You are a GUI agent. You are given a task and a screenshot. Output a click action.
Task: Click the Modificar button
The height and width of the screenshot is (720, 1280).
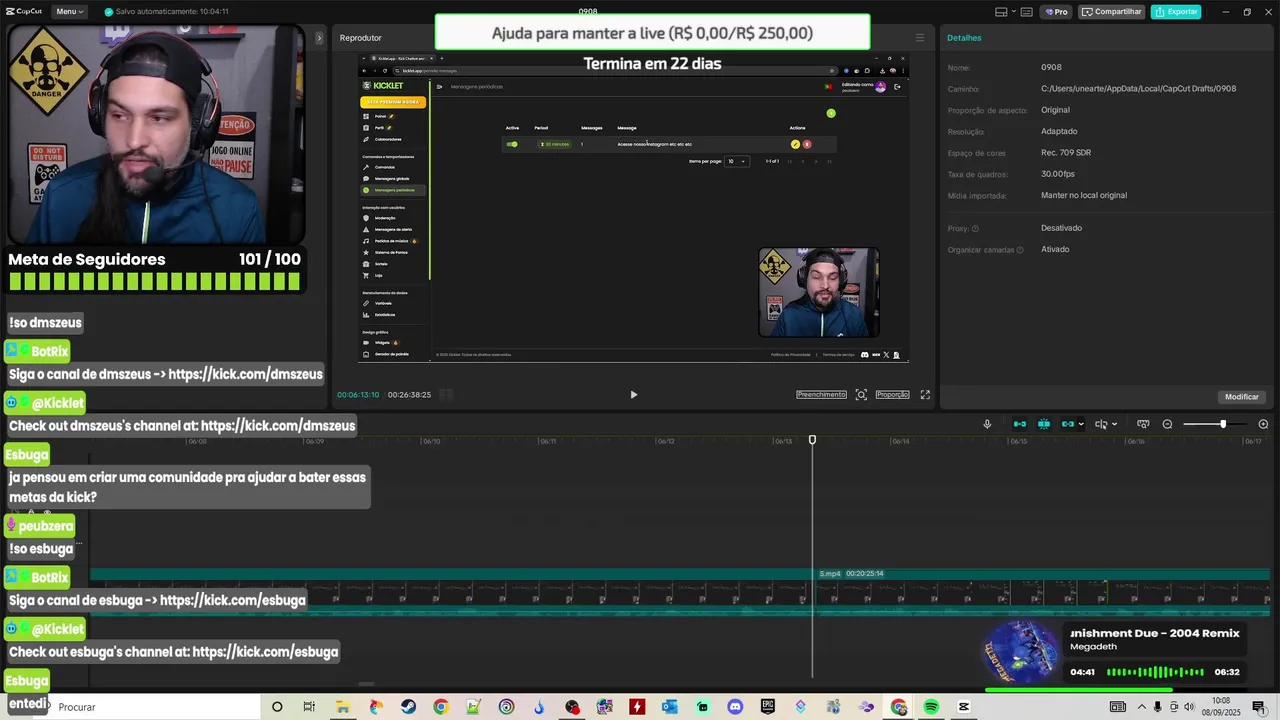(x=1242, y=397)
